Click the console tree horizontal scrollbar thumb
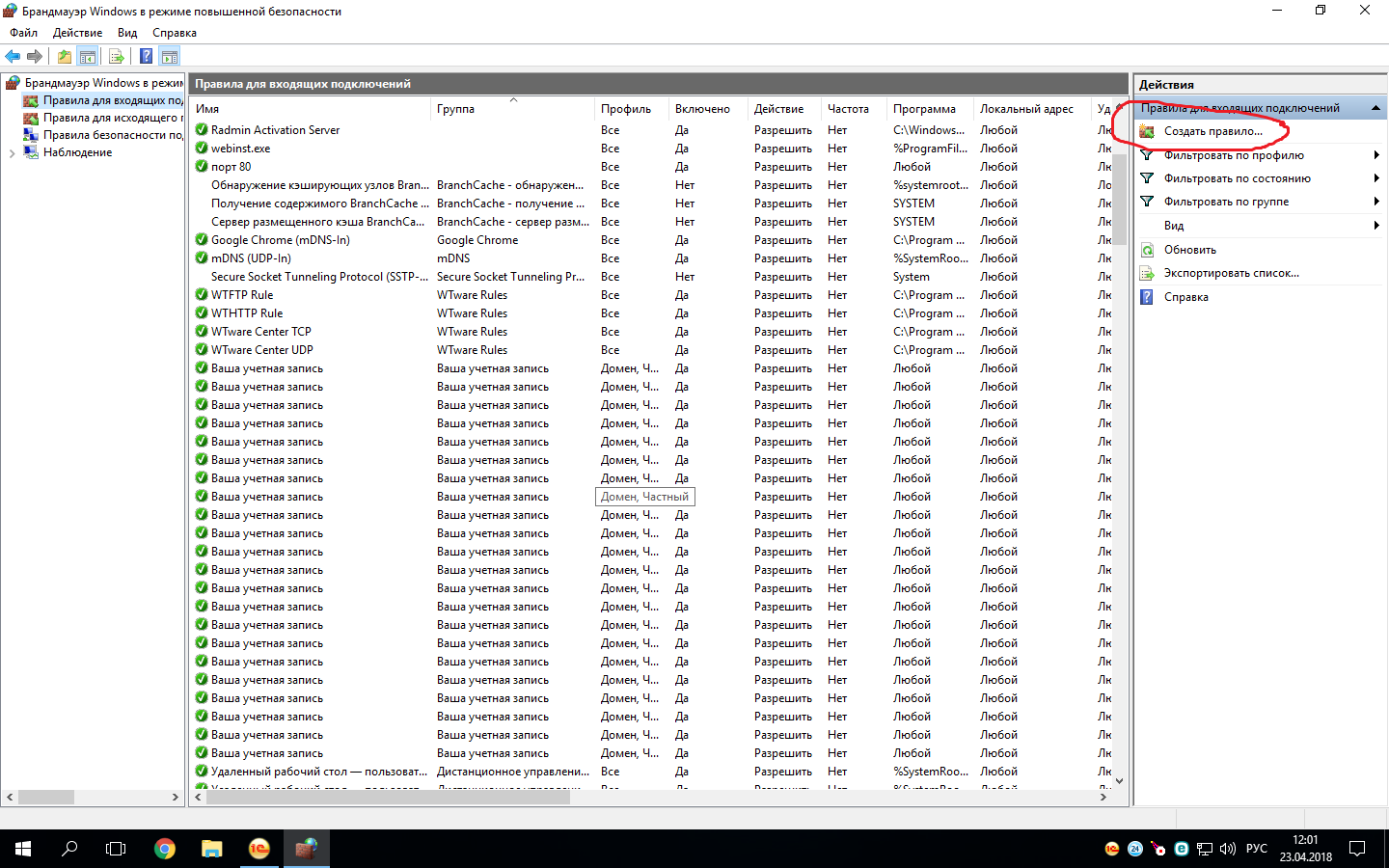This screenshot has width=1389, height=868. pyautogui.click(x=46, y=798)
